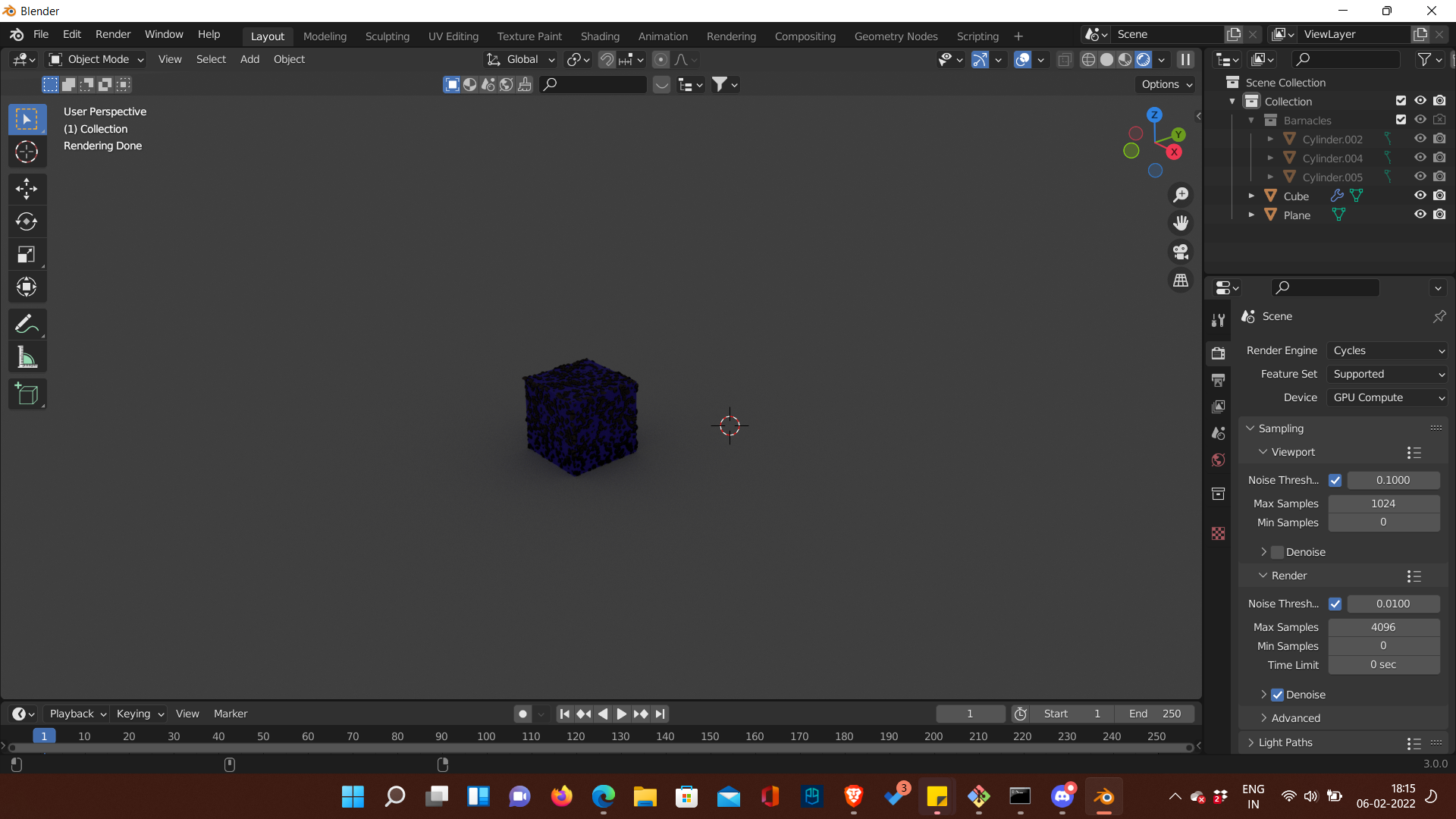Activate the Add Cube tool

coord(27,394)
